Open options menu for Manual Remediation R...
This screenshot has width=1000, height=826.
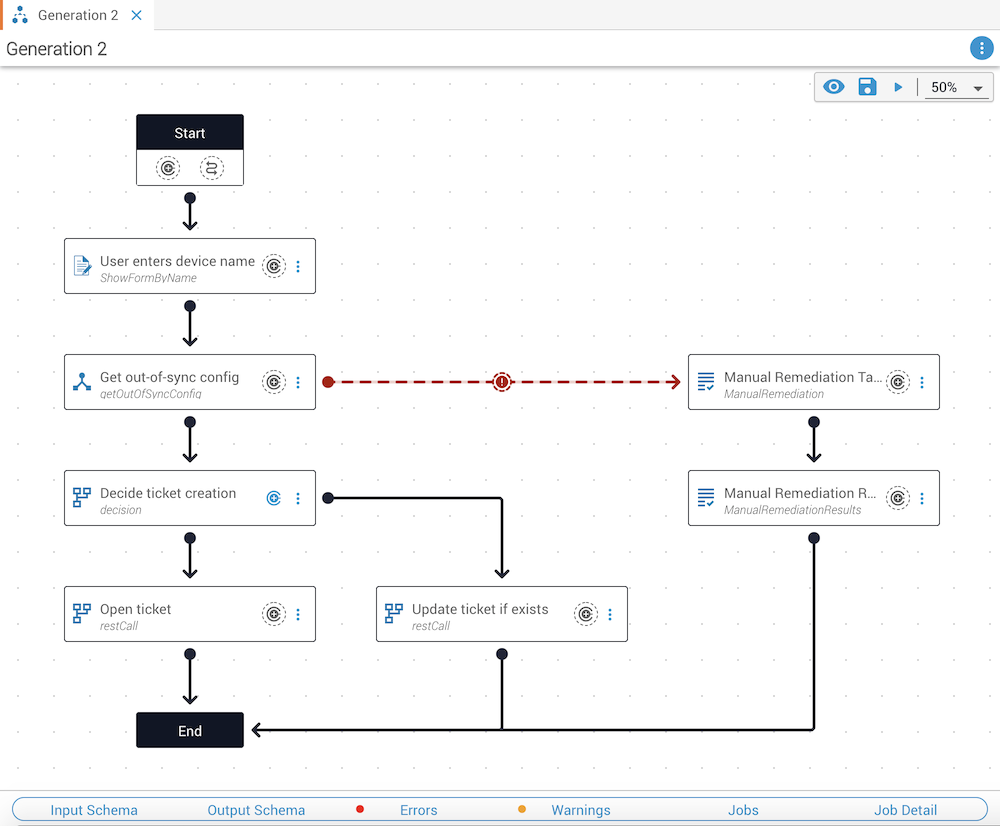(922, 499)
